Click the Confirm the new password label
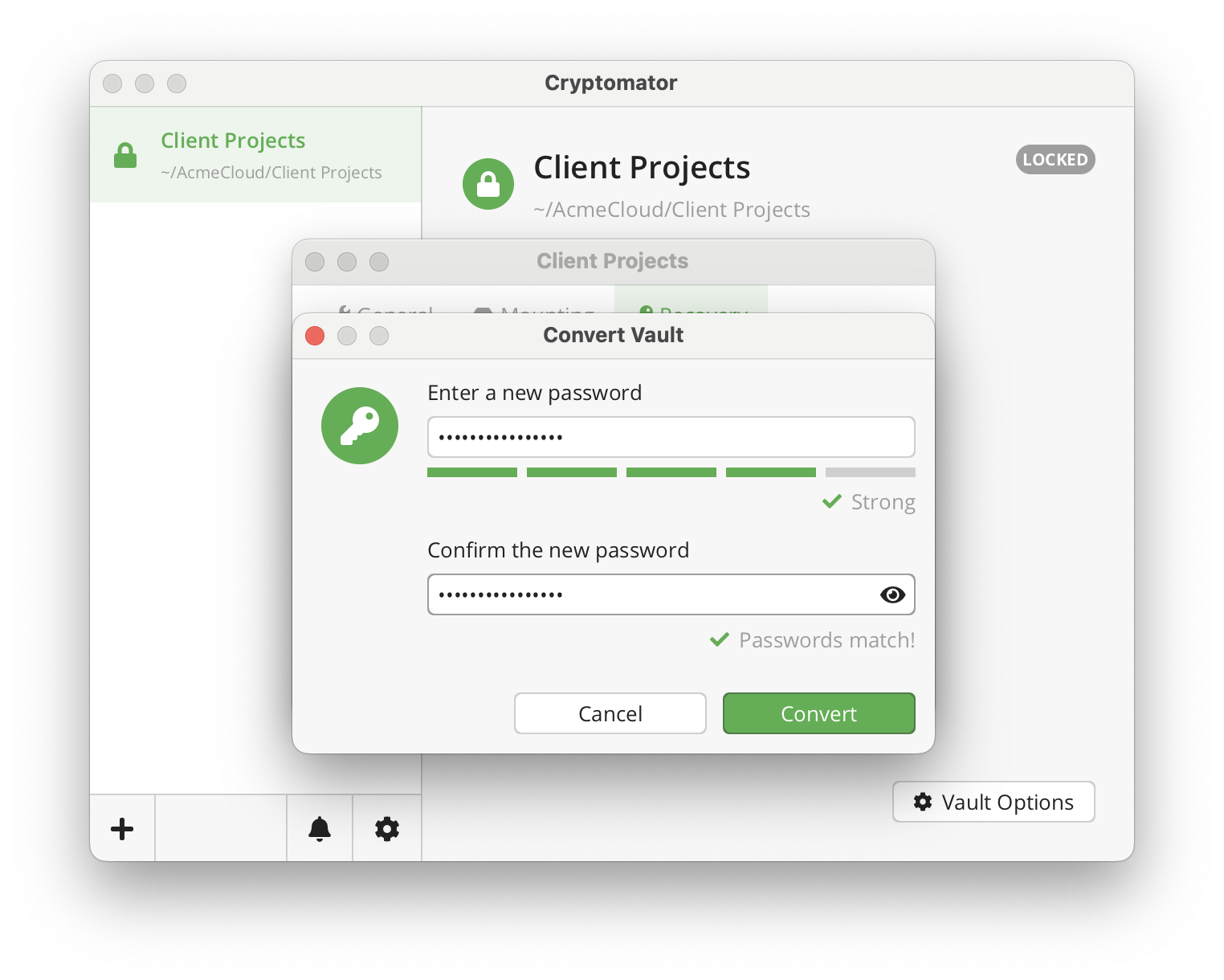Viewport: 1224px width, 980px height. (x=558, y=550)
